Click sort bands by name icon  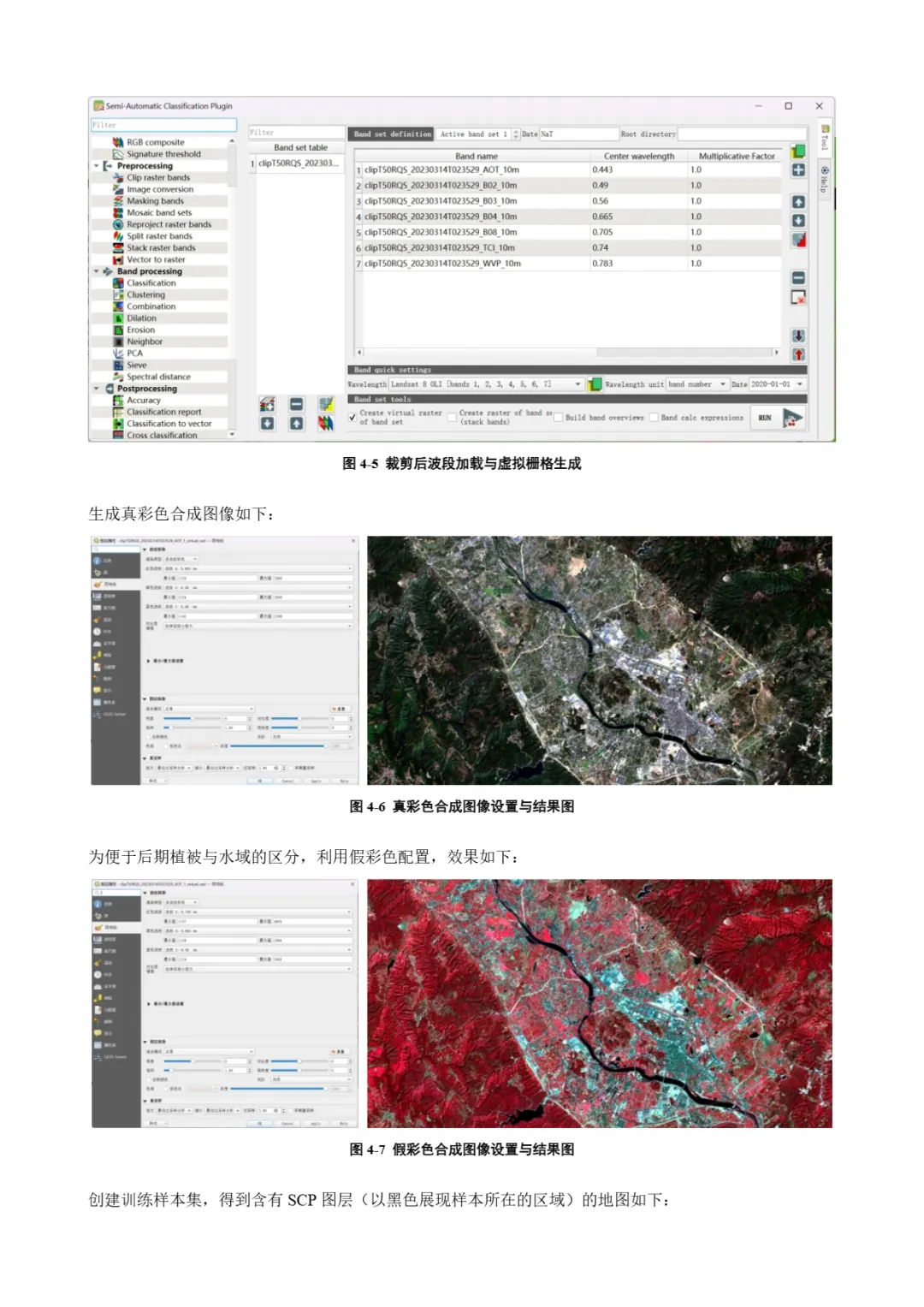798,240
